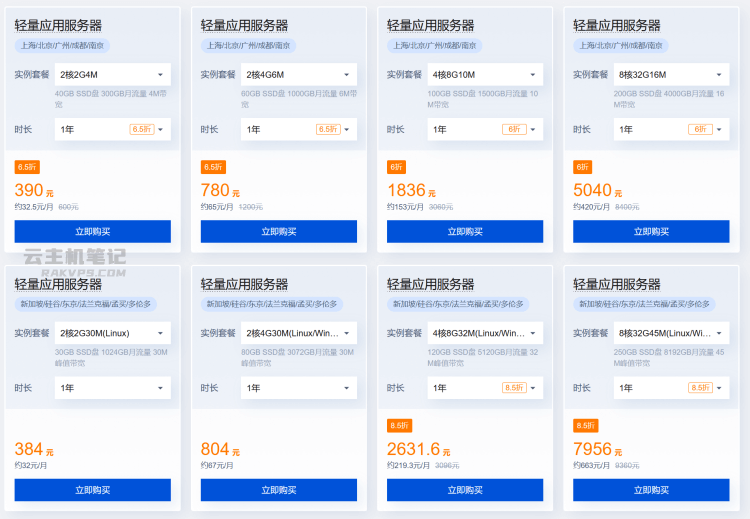The image size is (750, 519).
Task: Click the 新加坡/硅谷/东京 region tag in the 8核32G45M card
Action: coord(644,304)
